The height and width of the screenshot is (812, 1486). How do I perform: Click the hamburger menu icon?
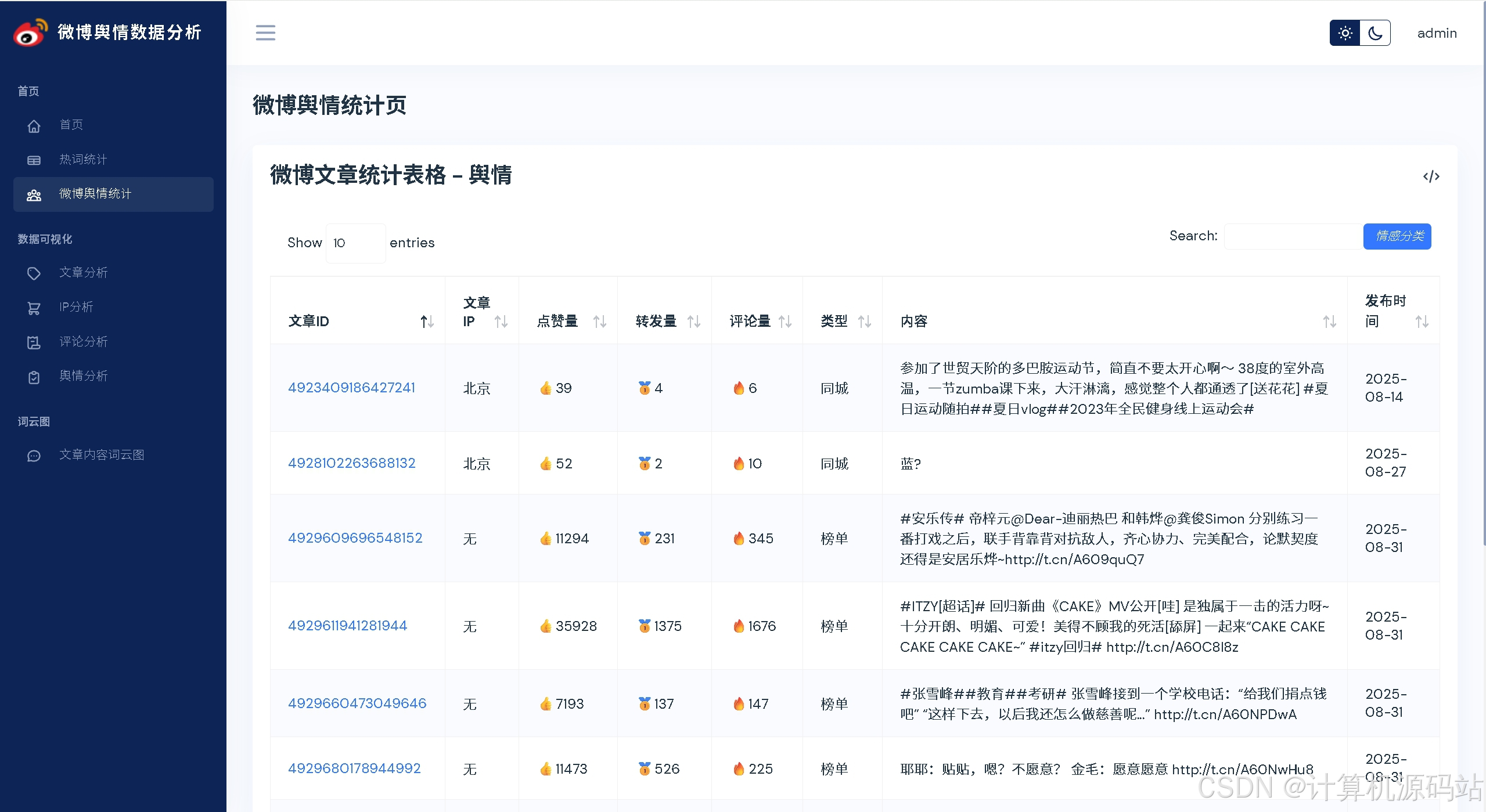click(265, 33)
